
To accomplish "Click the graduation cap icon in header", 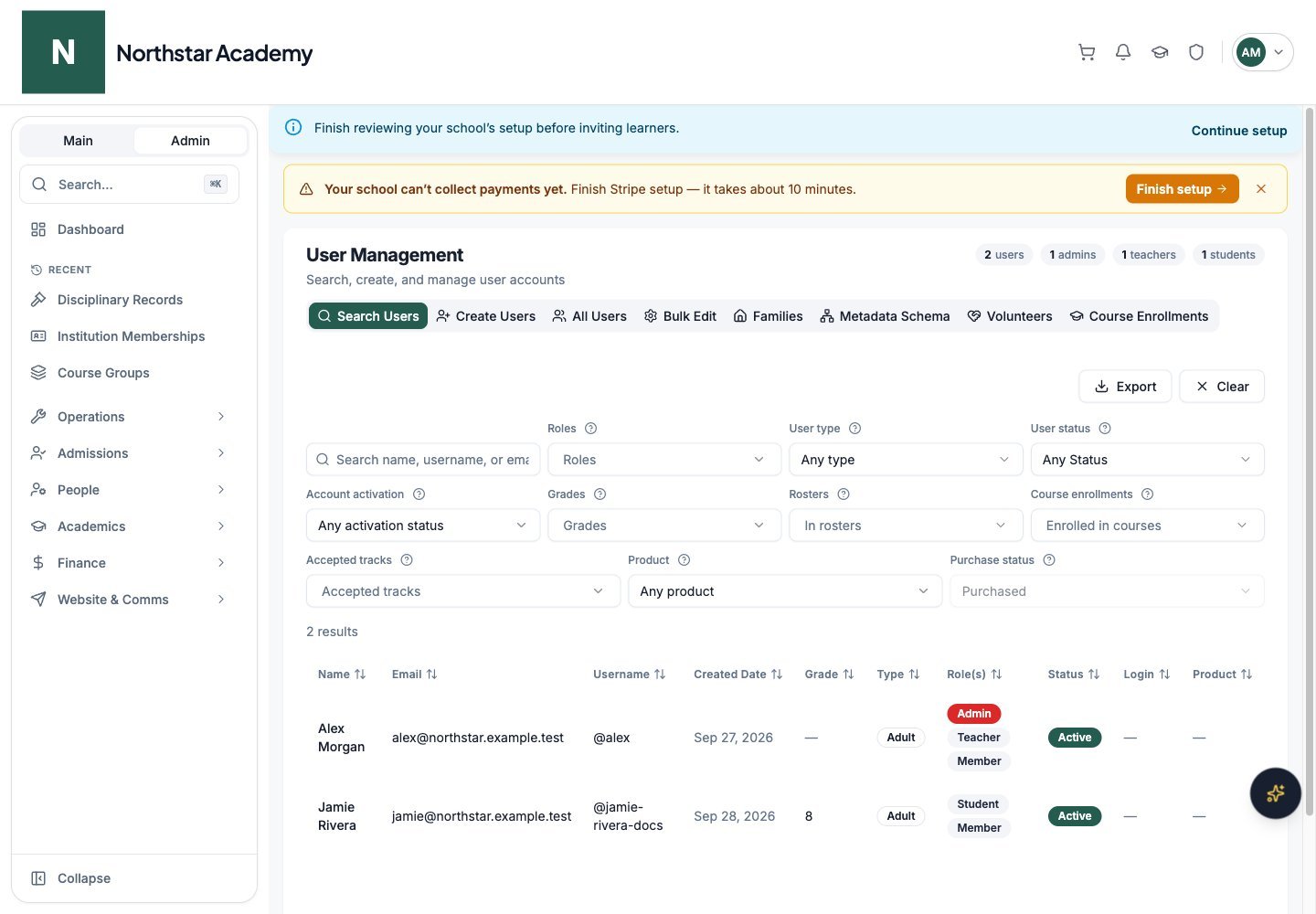I will click(1160, 52).
